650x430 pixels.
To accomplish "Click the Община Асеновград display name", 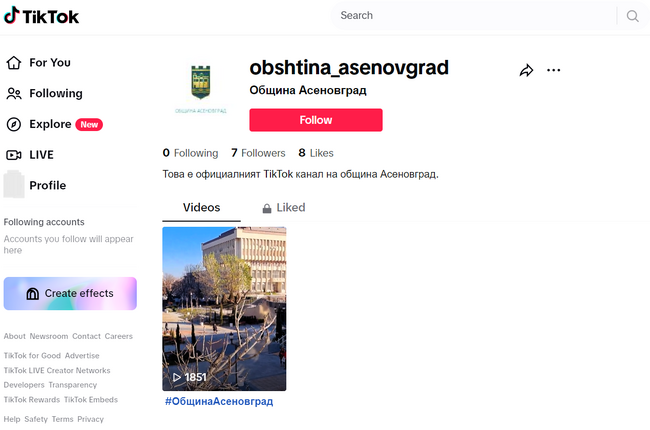I will (308, 90).
